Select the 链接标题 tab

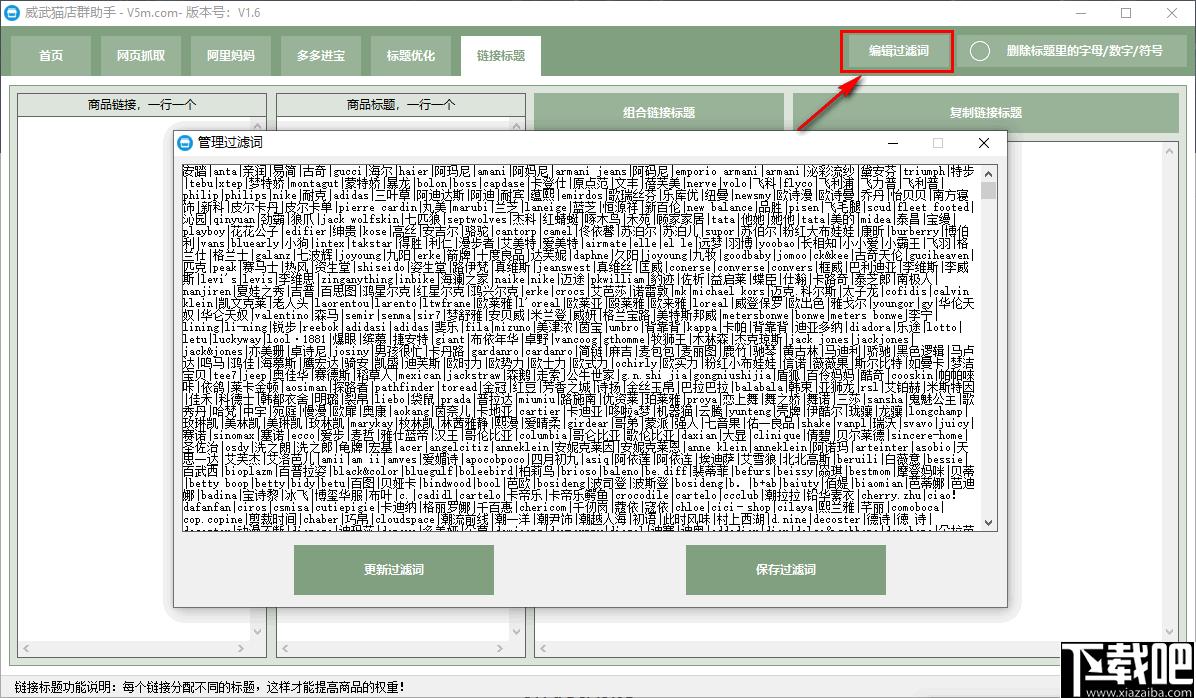[x=501, y=56]
